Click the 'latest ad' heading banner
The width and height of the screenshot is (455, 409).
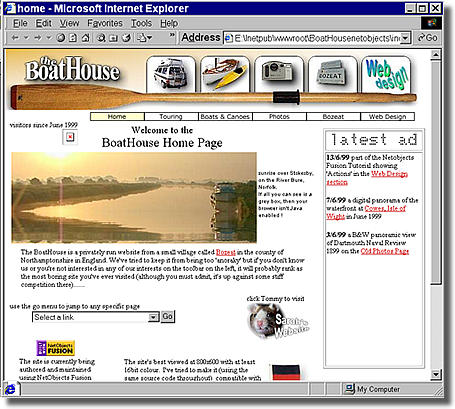[x=374, y=140]
